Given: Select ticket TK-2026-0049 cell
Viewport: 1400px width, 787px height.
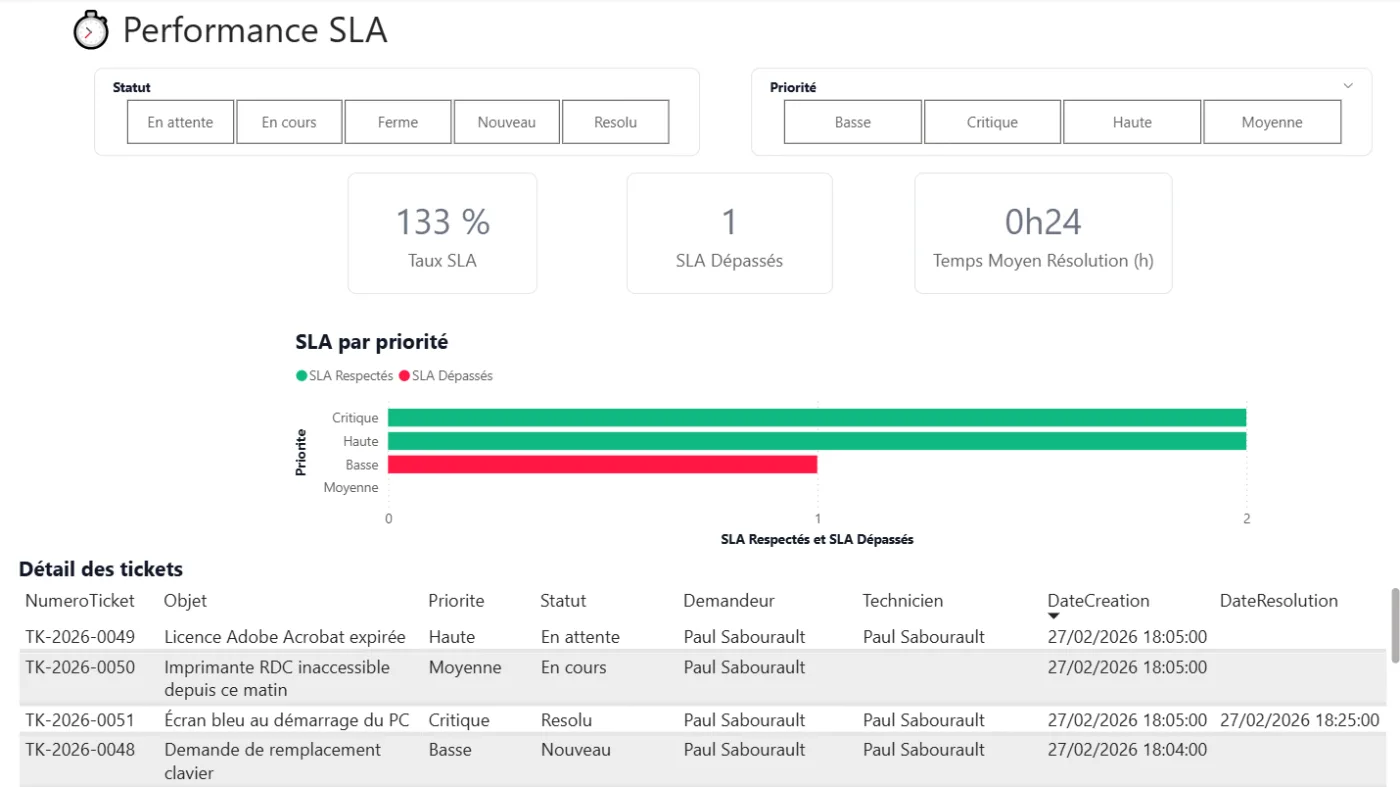Looking at the screenshot, I should [x=80, y=637].
